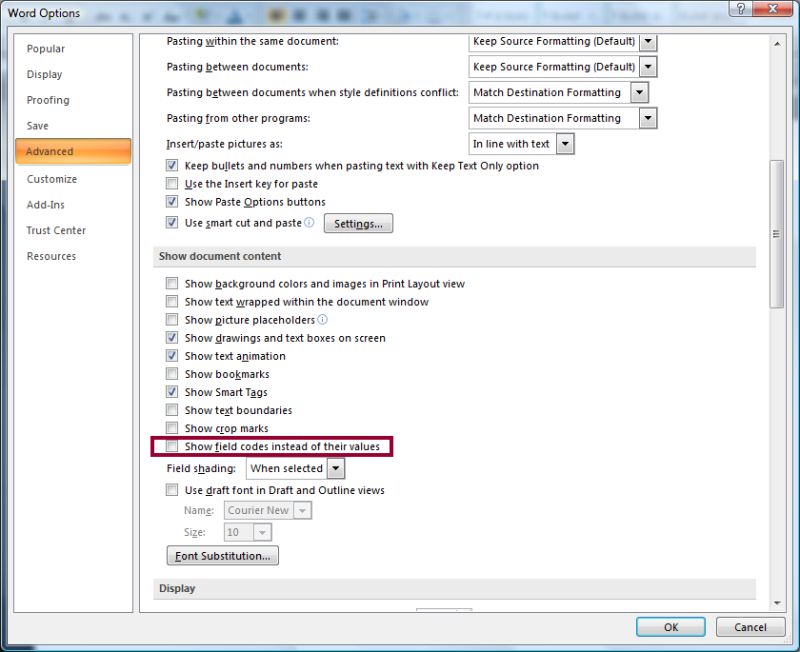
Task: Open Pasting within the same document dropdown
Action: pos(648,41)
